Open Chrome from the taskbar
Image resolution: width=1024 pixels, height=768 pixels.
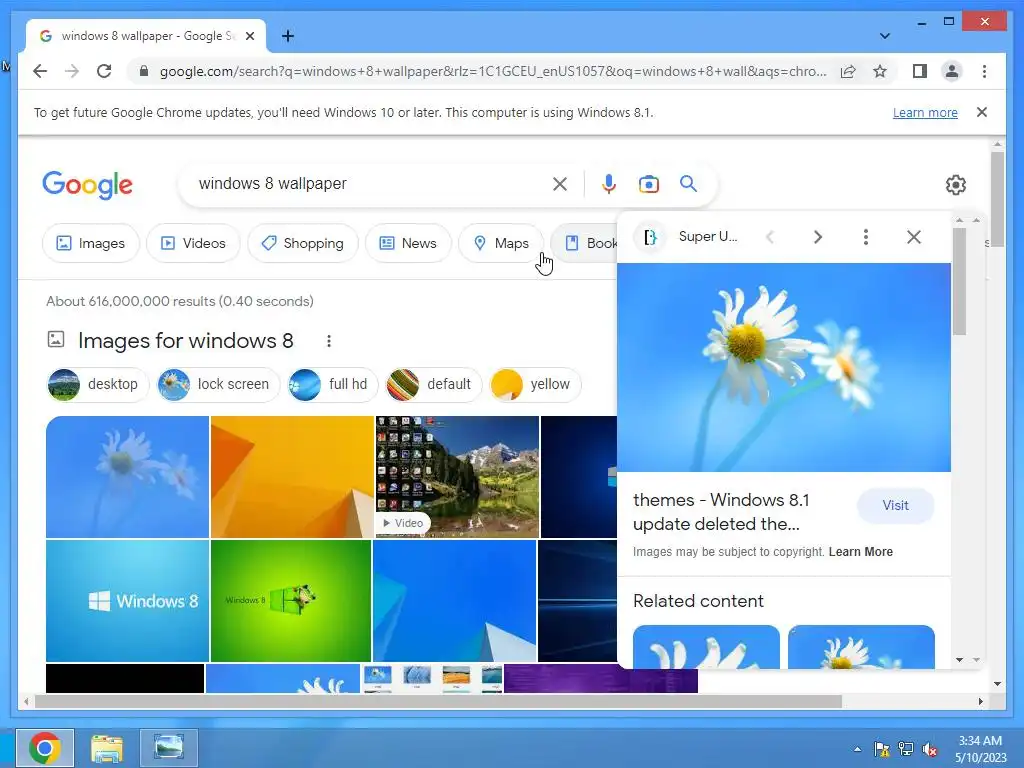[44, 748]
